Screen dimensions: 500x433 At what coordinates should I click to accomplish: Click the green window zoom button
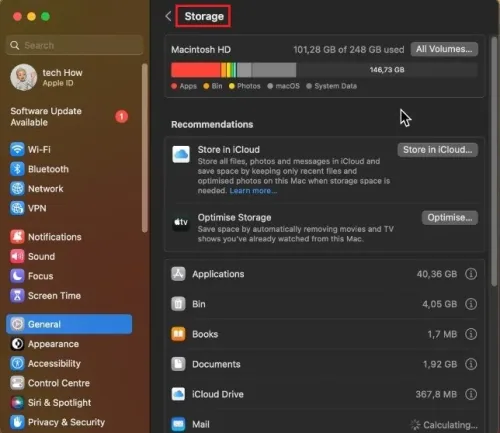[45, 16]
